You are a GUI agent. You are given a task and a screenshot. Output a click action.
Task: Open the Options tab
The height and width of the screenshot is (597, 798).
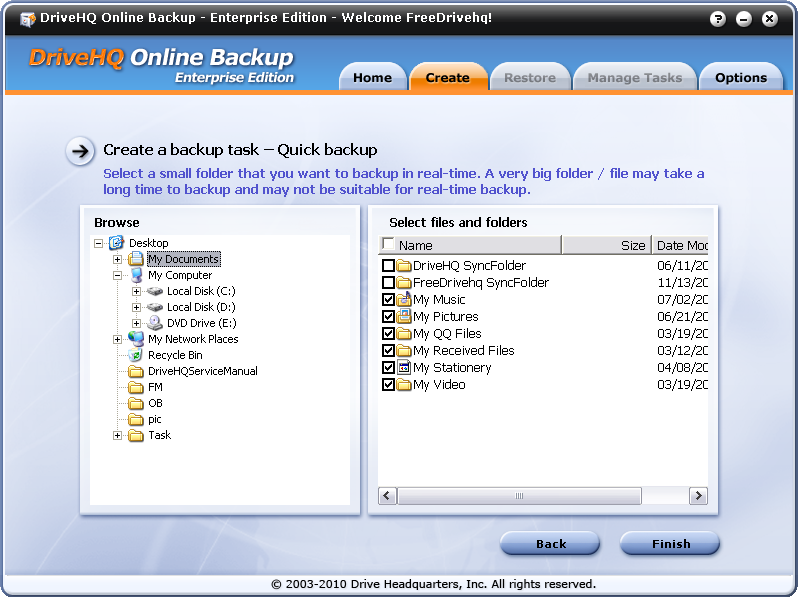coord(740,78)
